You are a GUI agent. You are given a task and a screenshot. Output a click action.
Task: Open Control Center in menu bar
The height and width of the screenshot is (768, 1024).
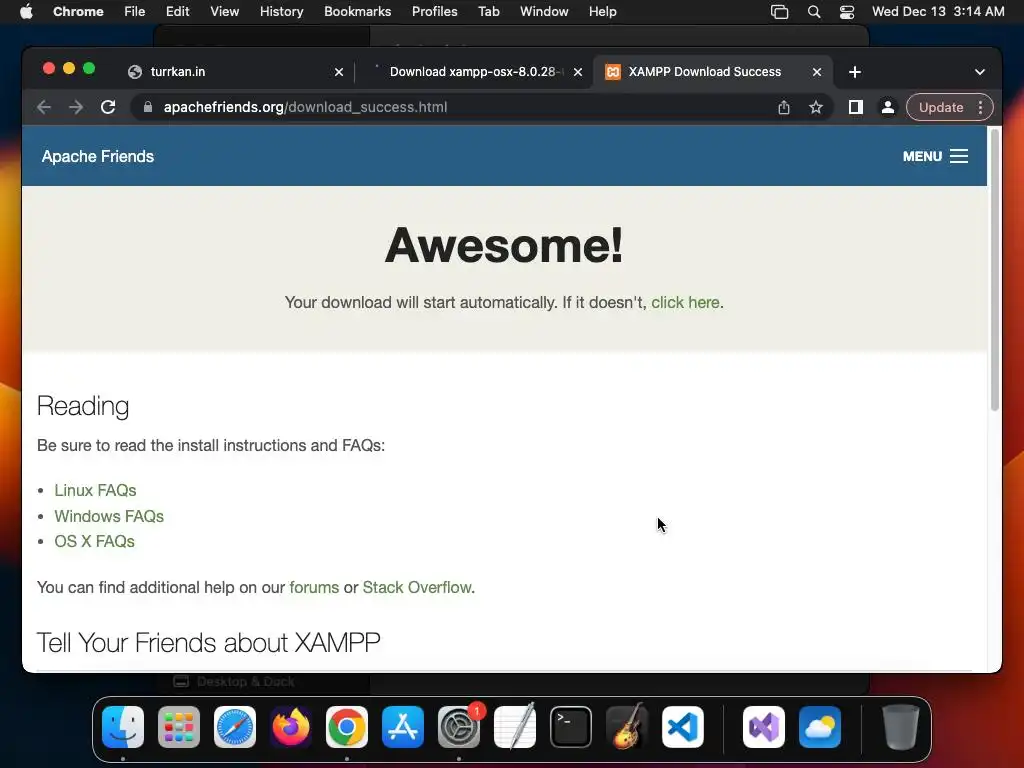point(847,12)
